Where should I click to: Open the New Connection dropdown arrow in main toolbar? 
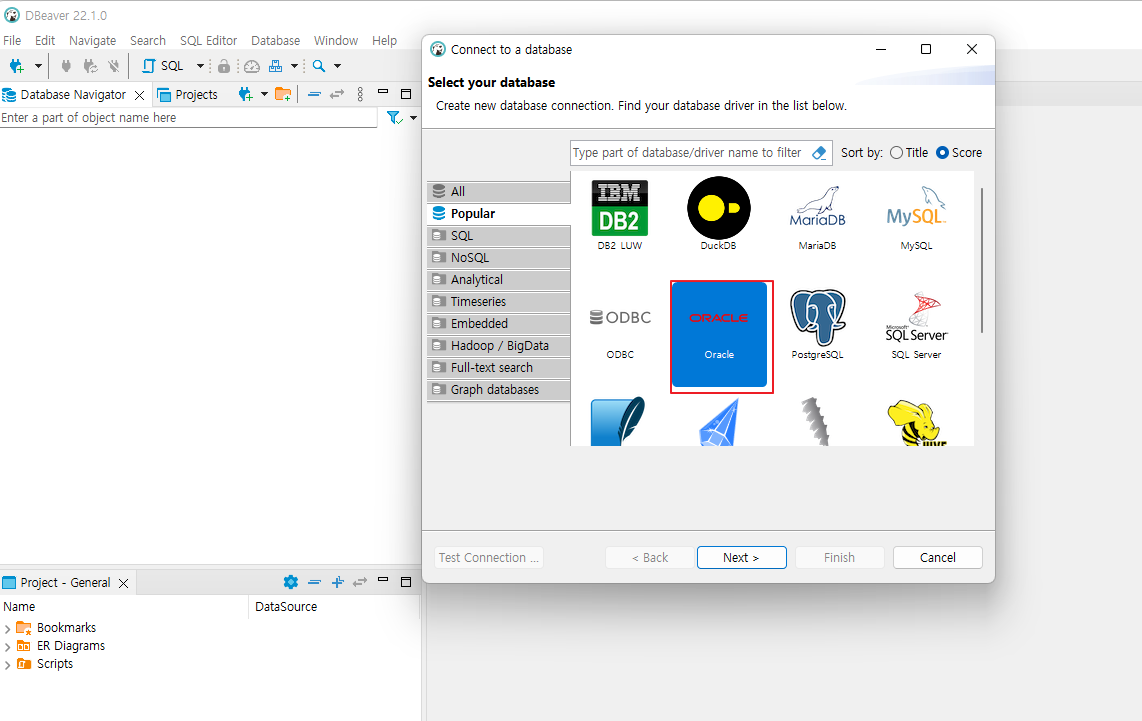pos(38,66)
